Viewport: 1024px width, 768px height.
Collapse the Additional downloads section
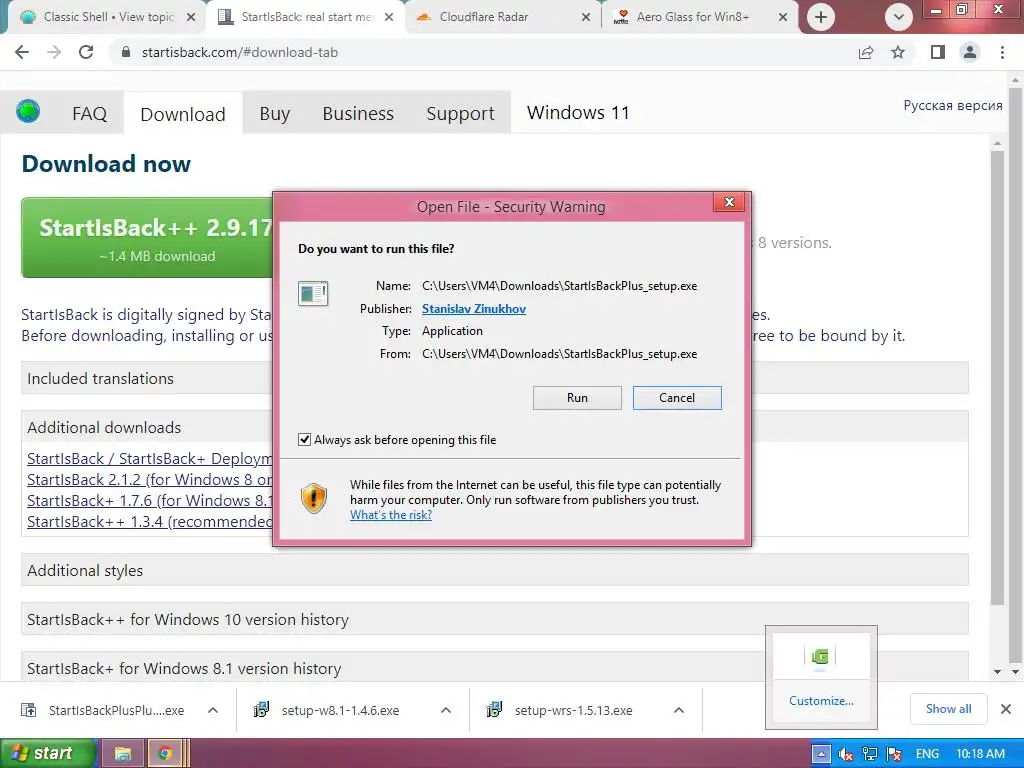tap(494, 427)
